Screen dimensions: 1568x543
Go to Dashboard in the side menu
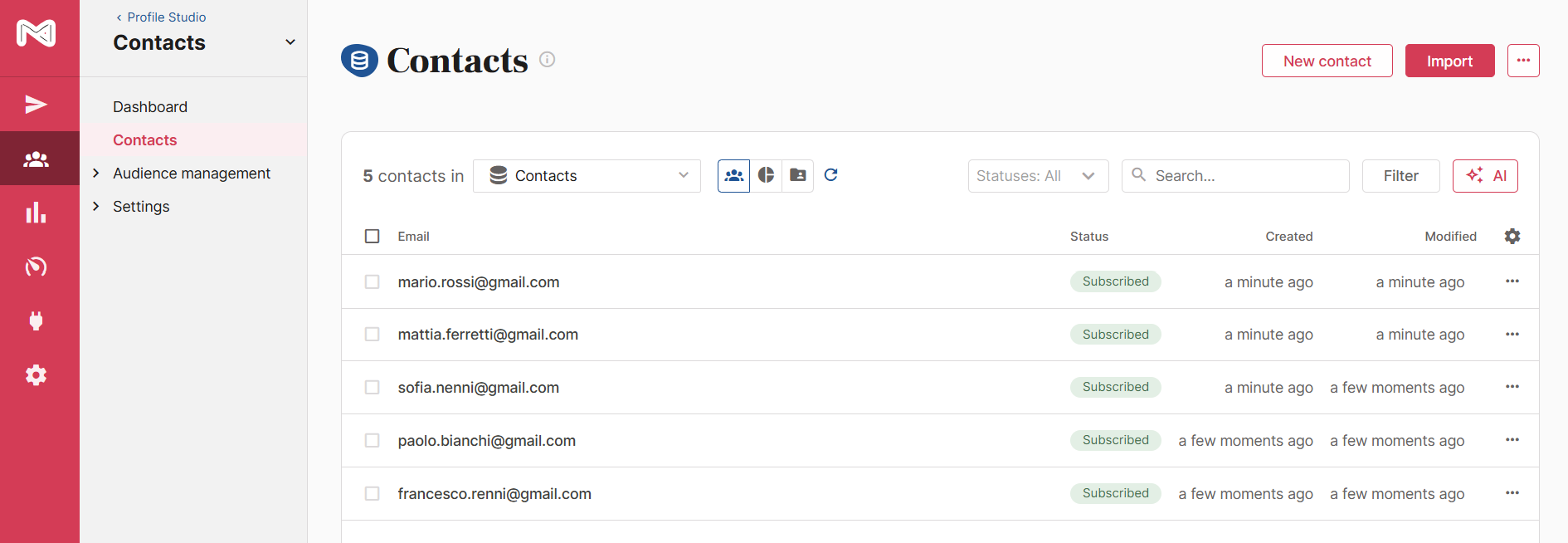tap(150, 107)
